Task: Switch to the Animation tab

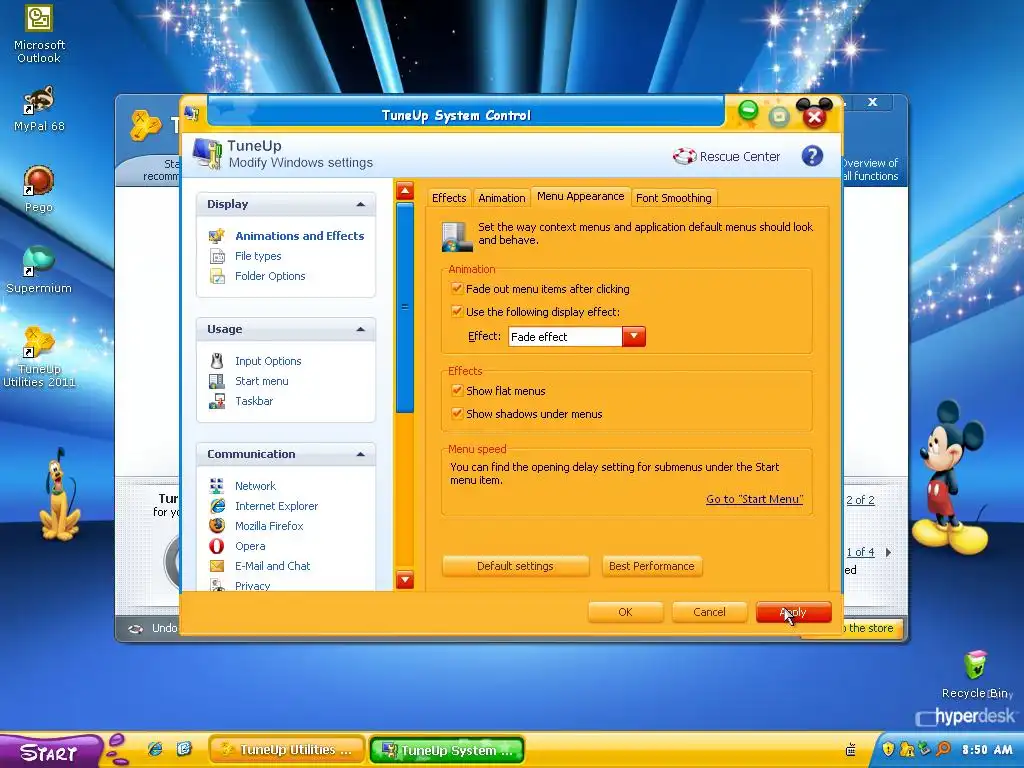Action: coord(502,198)
